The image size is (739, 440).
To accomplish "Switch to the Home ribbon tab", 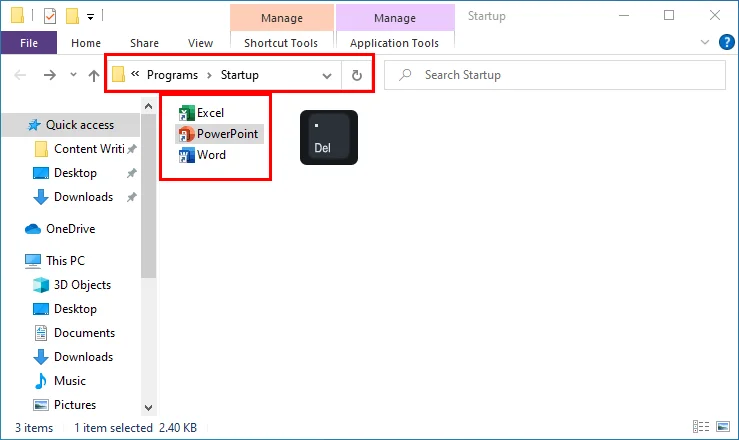I will pos(86,43).
